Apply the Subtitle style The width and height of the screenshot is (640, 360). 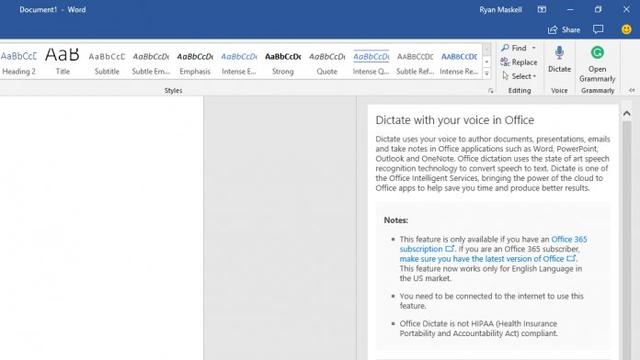107,62
